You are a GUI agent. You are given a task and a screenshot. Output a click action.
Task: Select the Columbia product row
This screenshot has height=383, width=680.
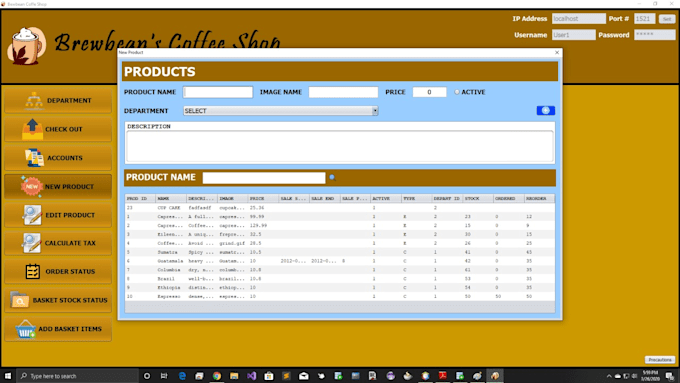(x=340, y=270)
